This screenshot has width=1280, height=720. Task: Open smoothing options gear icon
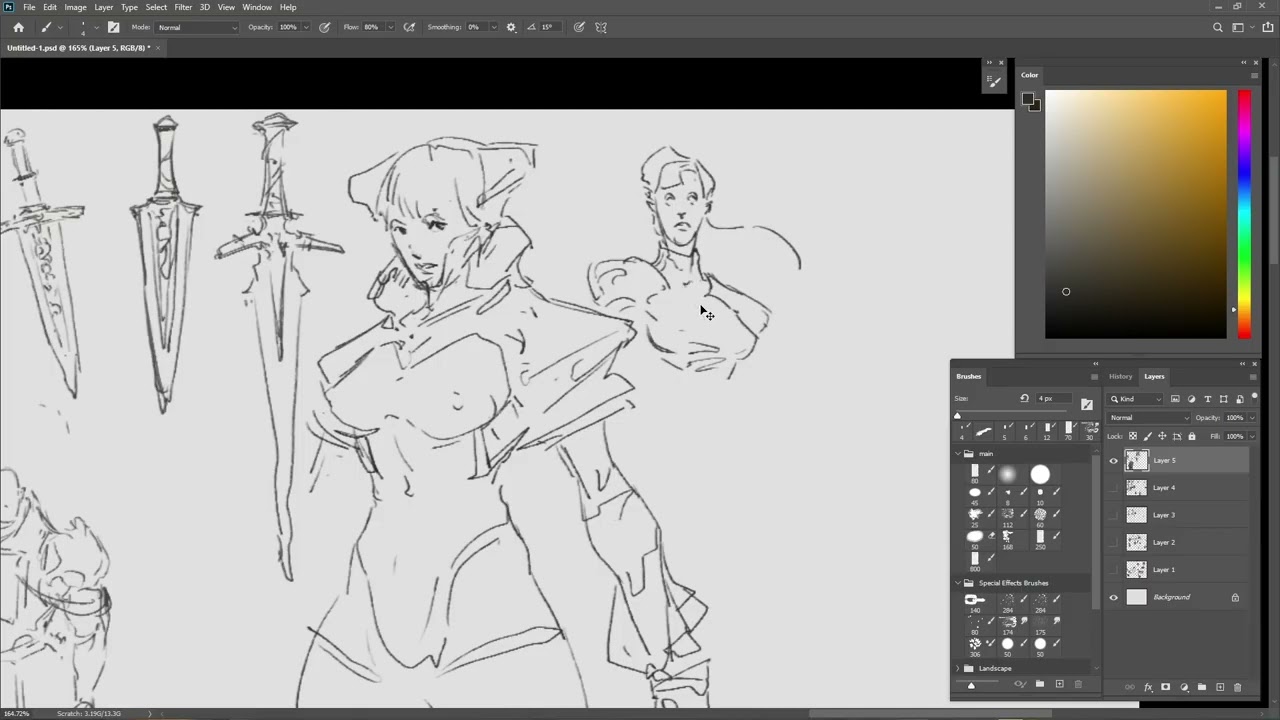pyautogui.click(x=511, y=27)
